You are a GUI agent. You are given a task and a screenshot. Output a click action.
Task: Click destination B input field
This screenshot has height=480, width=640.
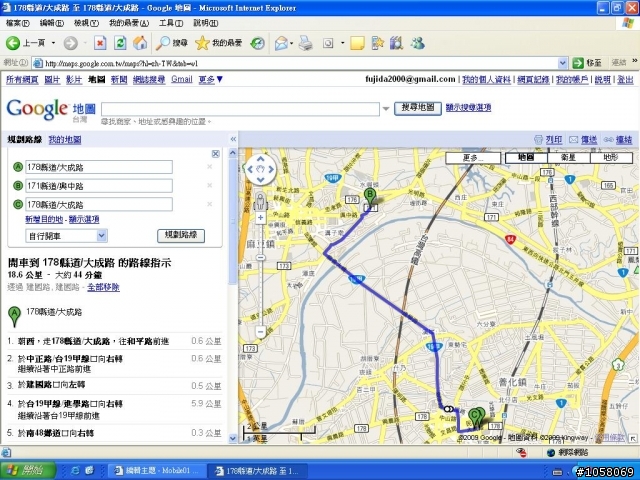point(99,186)
